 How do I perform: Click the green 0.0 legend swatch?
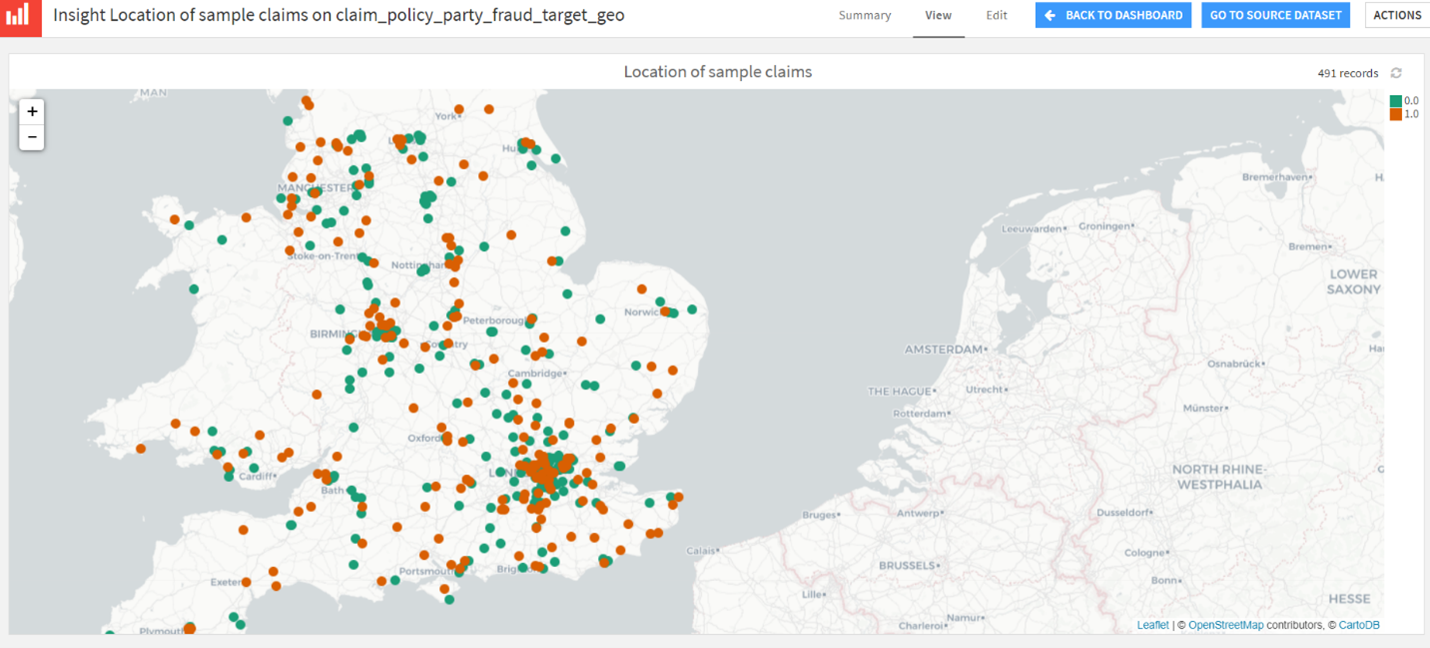pos(1396,101)
